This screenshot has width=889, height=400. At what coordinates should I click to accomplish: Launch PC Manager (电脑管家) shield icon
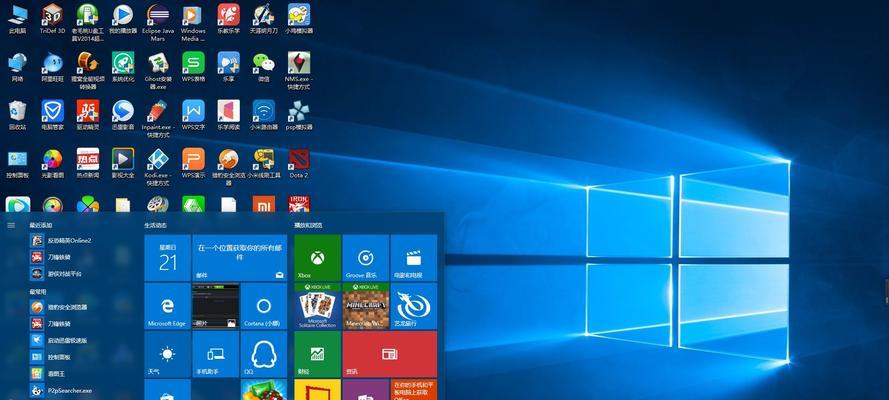point(52,115)
